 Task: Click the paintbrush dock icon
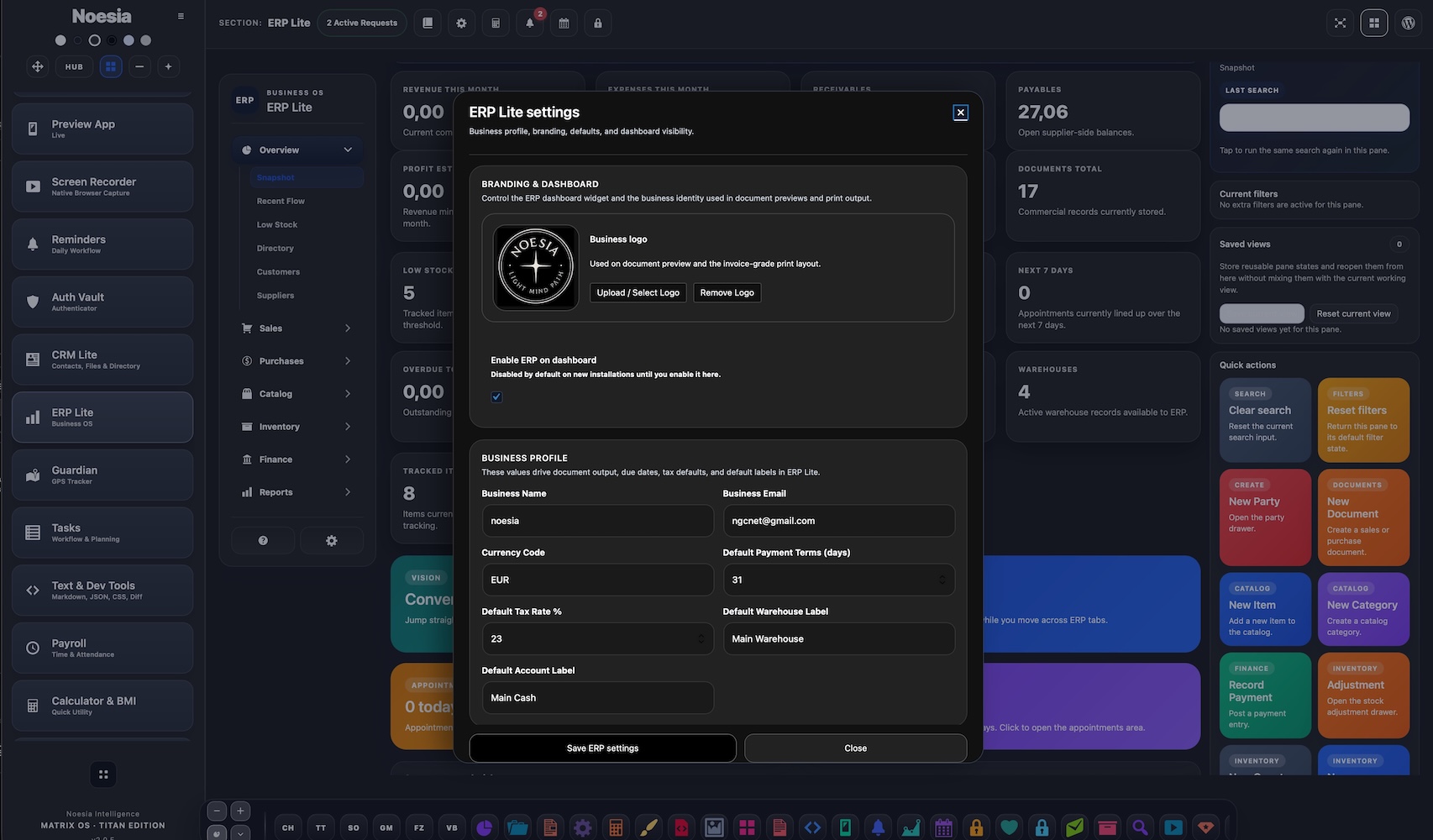(x=648, y=827)
